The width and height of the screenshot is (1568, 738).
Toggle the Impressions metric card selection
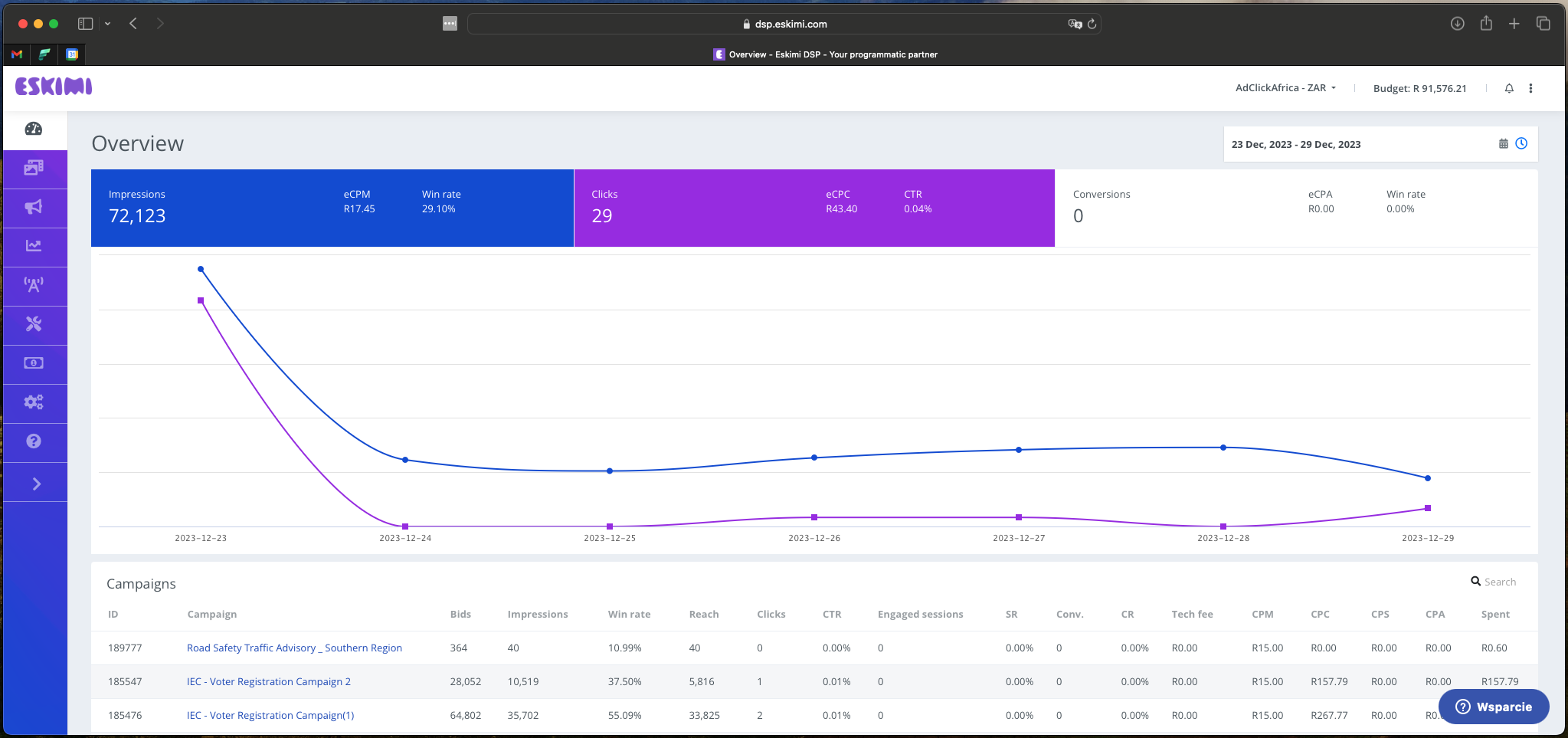click(x=332, y=208)
